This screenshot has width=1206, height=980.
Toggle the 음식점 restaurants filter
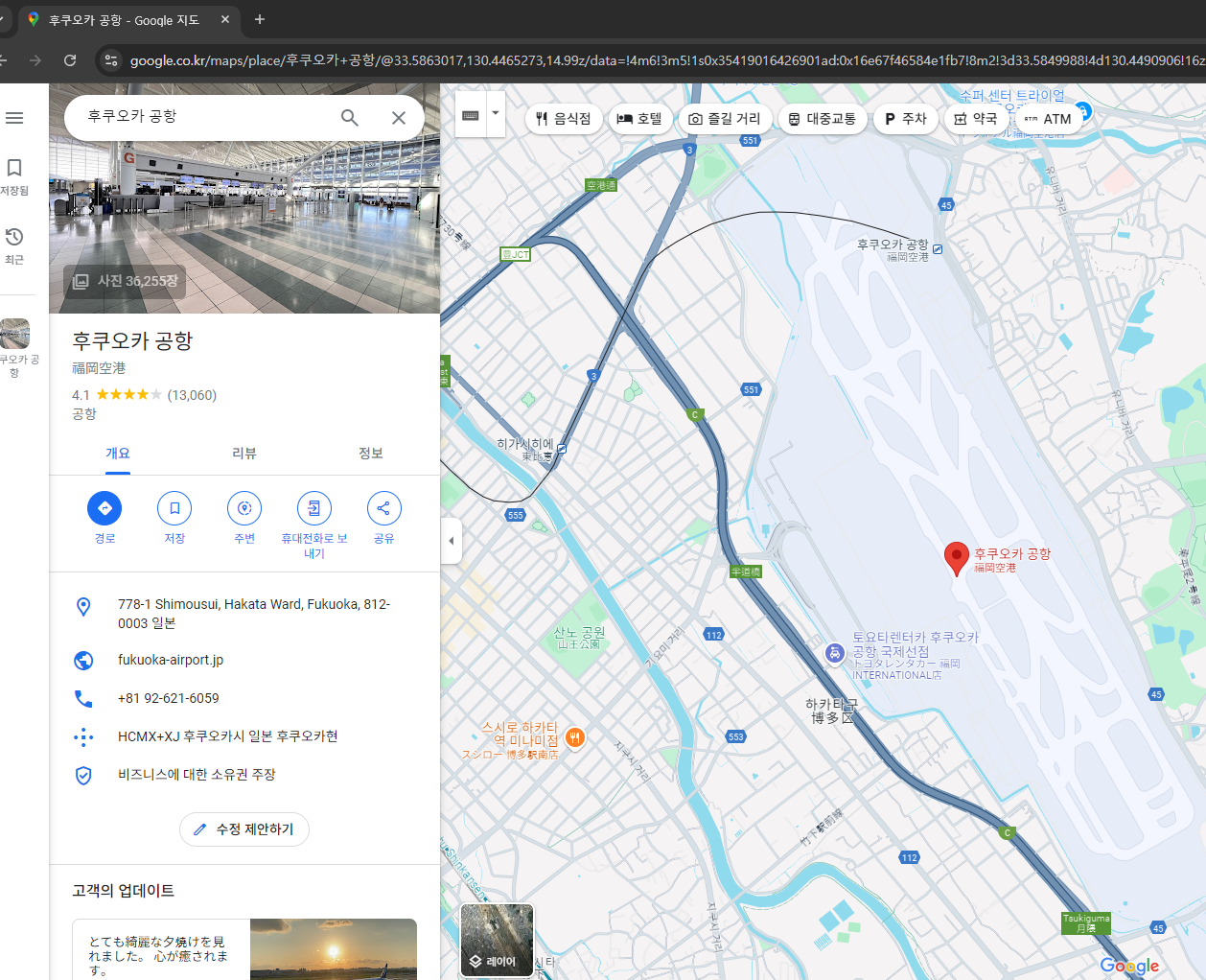564,118
